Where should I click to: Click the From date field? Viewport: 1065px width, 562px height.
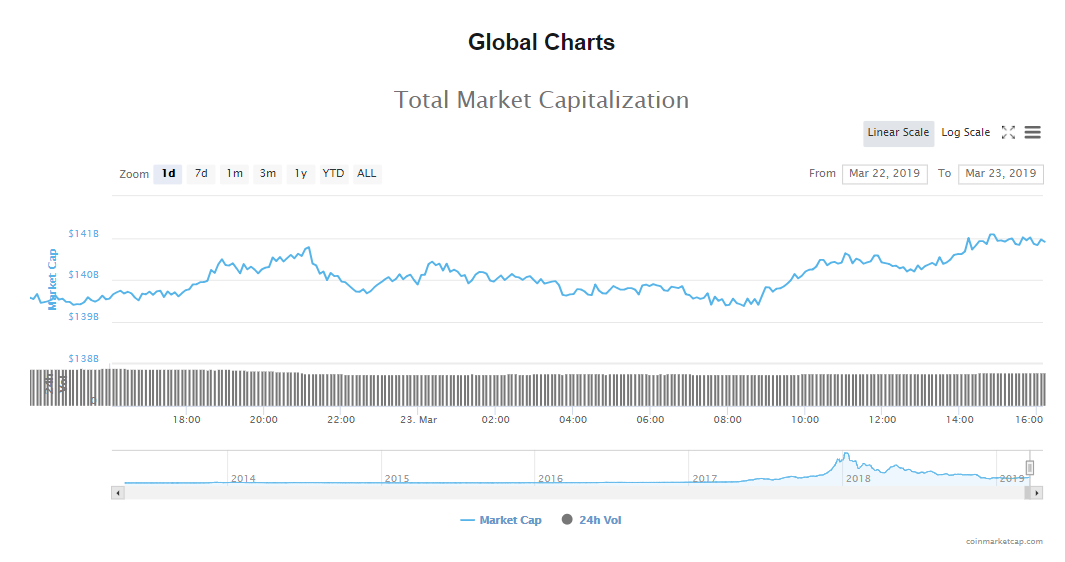[884, 174]
